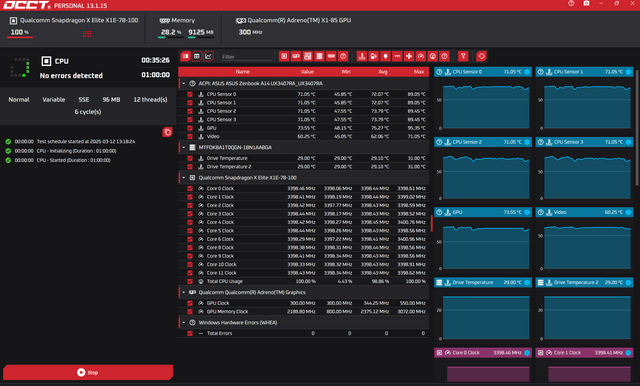Collapse the MTFDKBA1T0QGN drive group

[184, 147]
